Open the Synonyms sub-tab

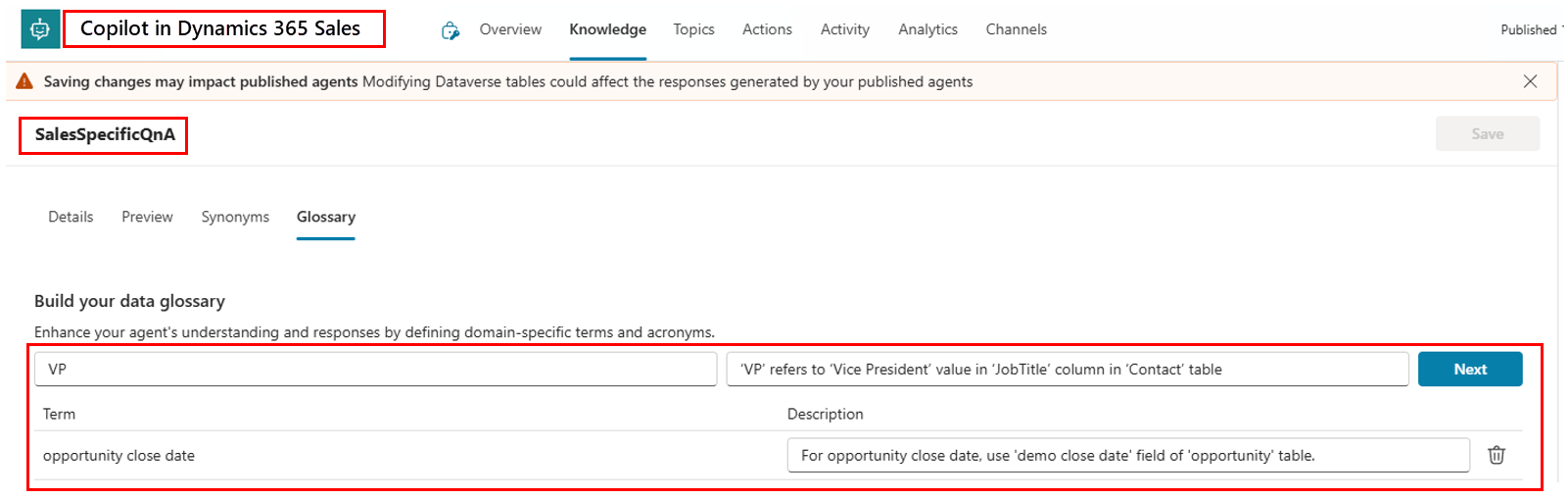tap(235, 217)
